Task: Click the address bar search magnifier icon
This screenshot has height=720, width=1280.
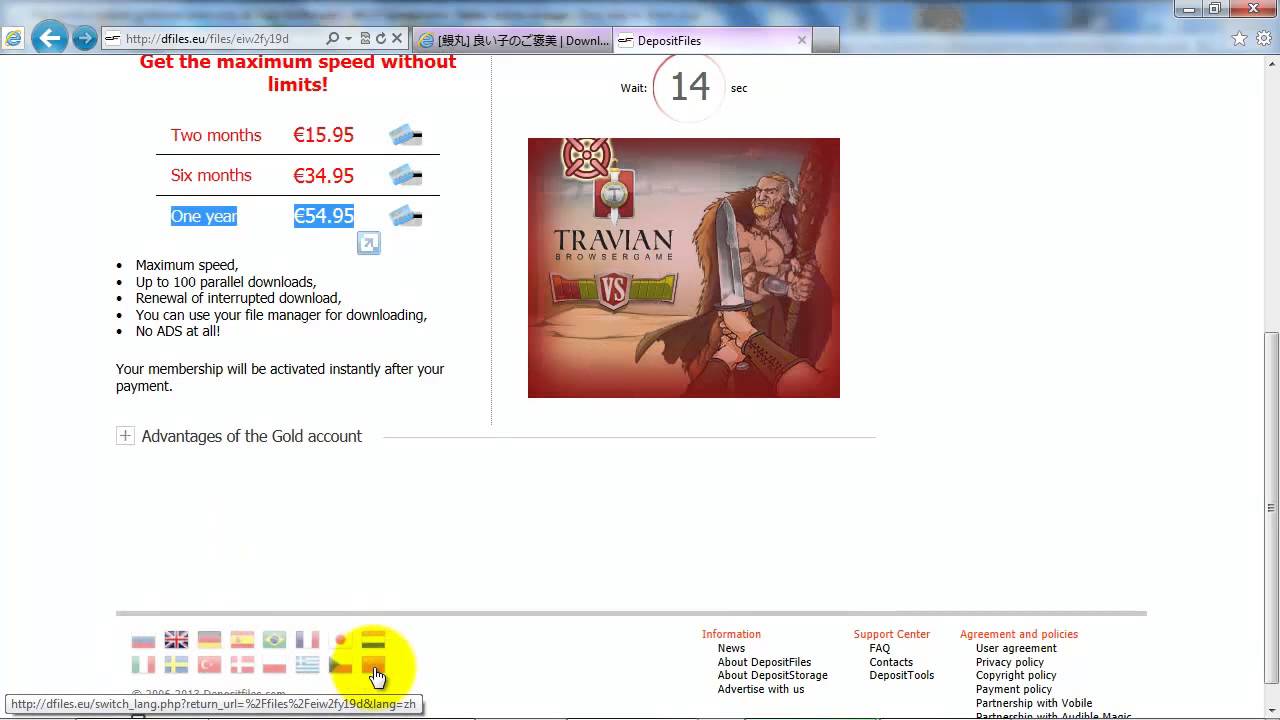Action: coord(332,39)
